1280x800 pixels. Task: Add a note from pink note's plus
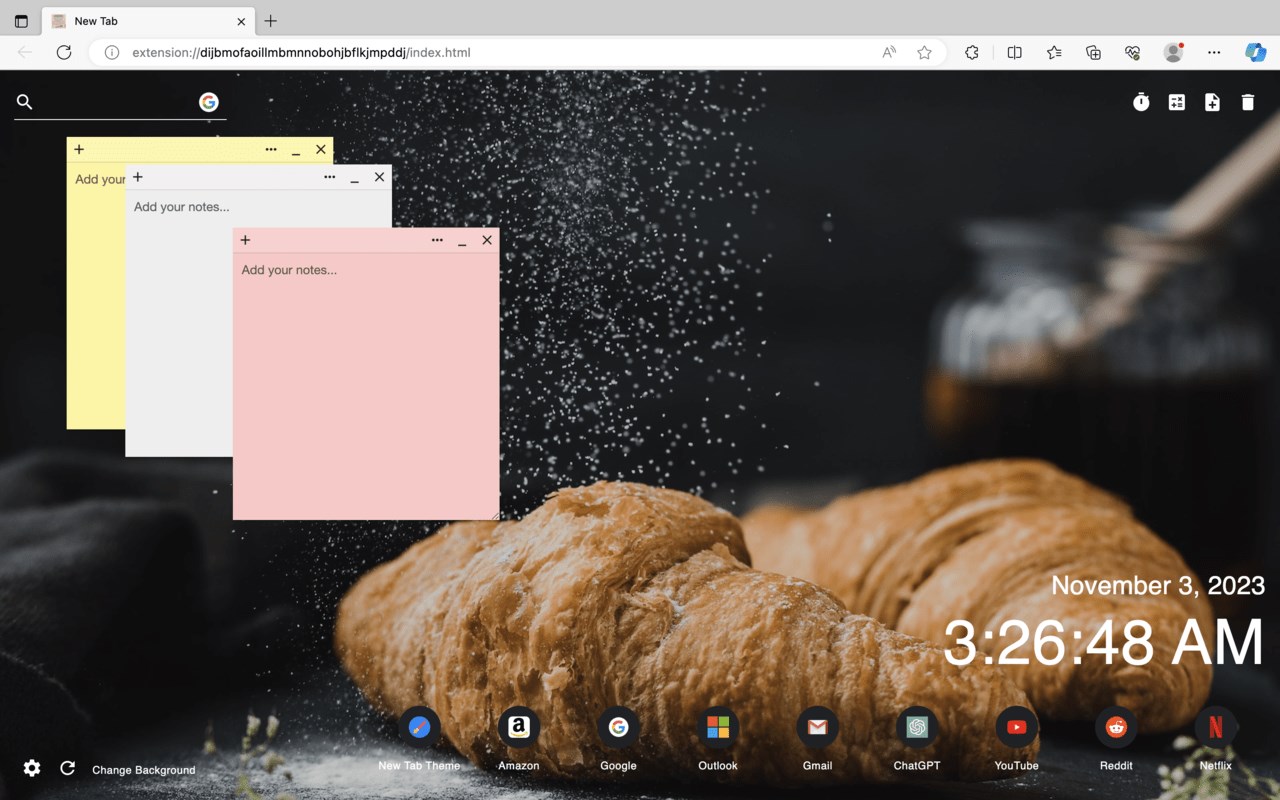pos(245,240)
